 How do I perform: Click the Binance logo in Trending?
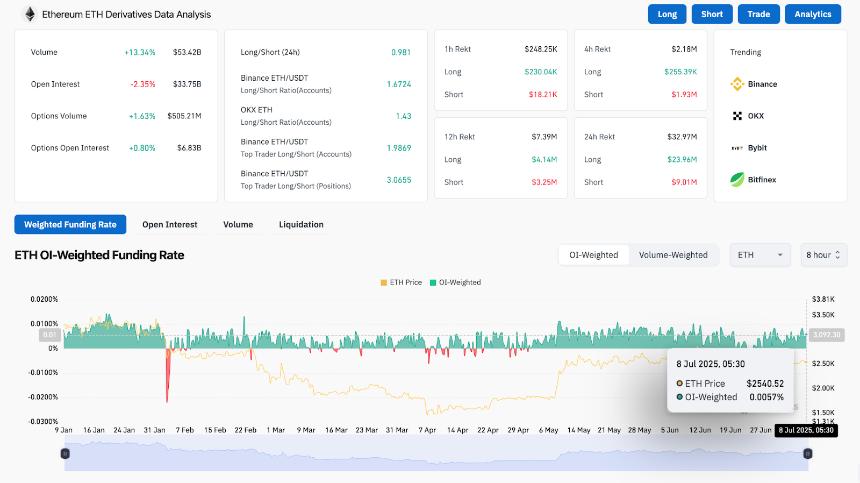coord(740,84)
